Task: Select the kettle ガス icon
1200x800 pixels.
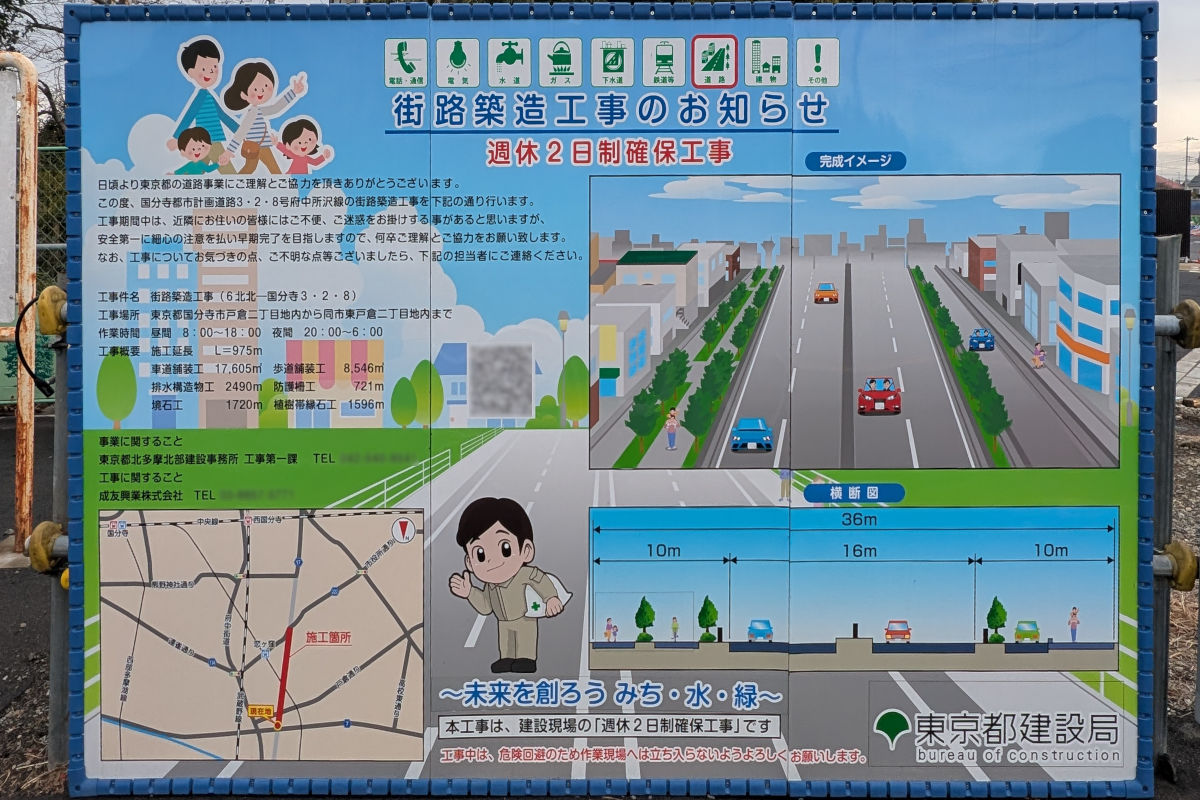Action: point(560,62)
